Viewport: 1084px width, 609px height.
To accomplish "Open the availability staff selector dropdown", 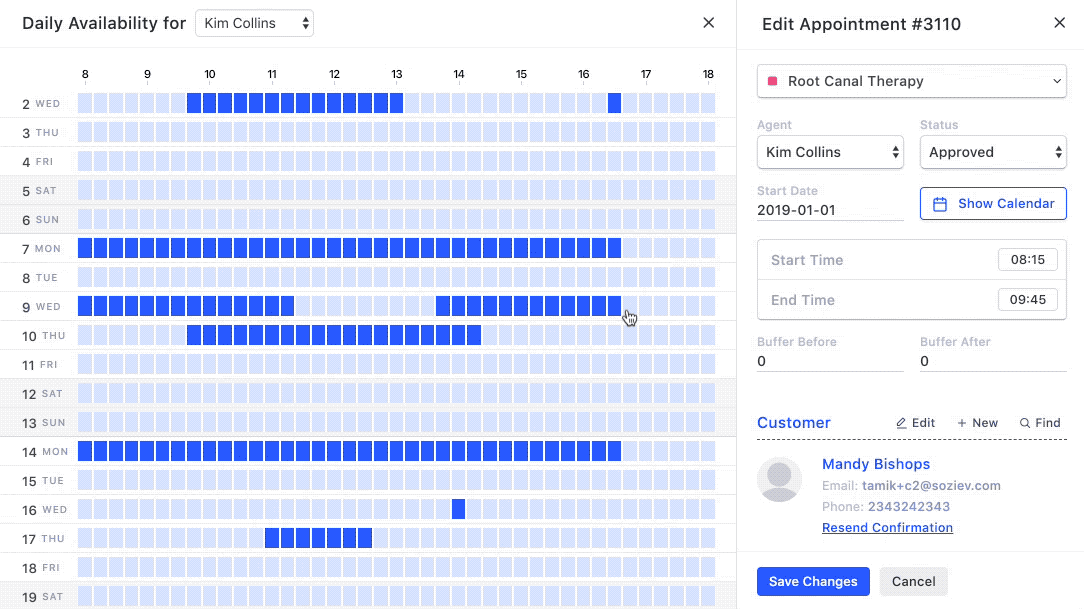I will pos(254,22).
